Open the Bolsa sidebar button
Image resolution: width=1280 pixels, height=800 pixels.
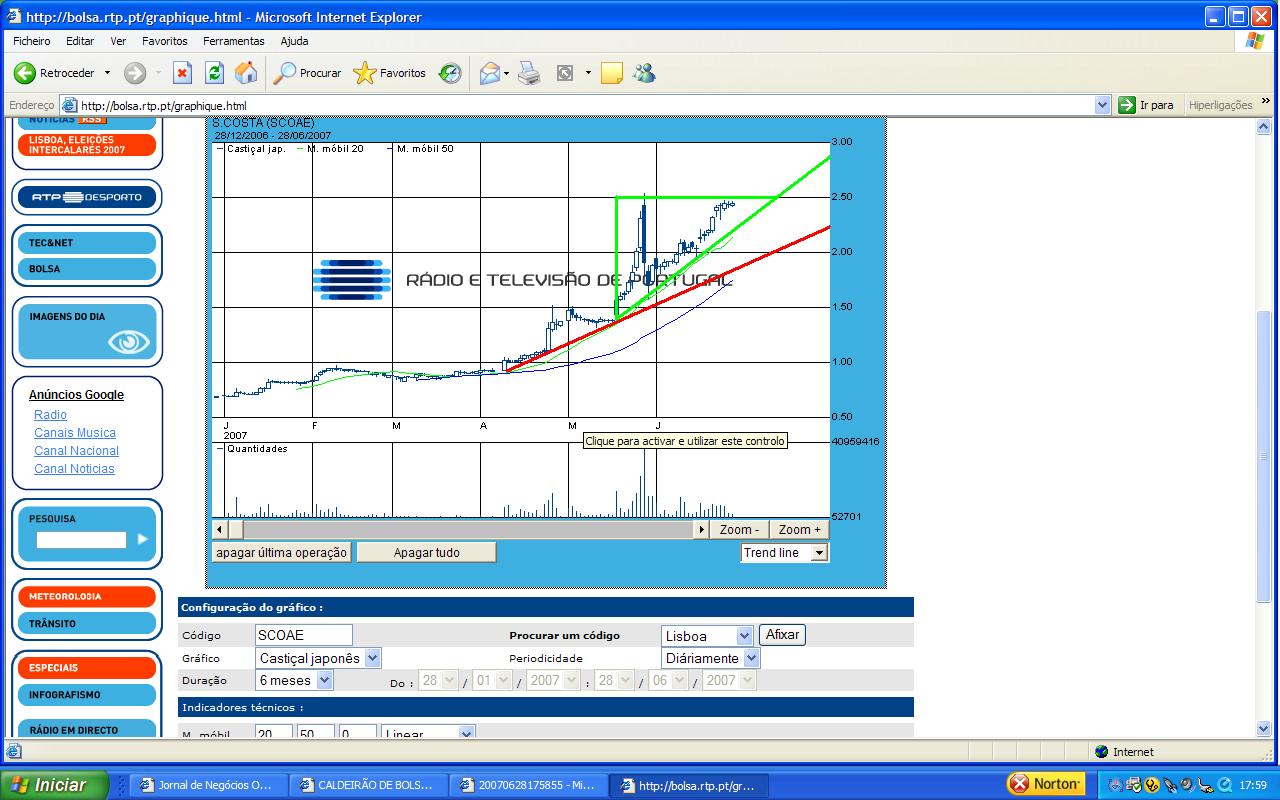click(x=87, y=269)
